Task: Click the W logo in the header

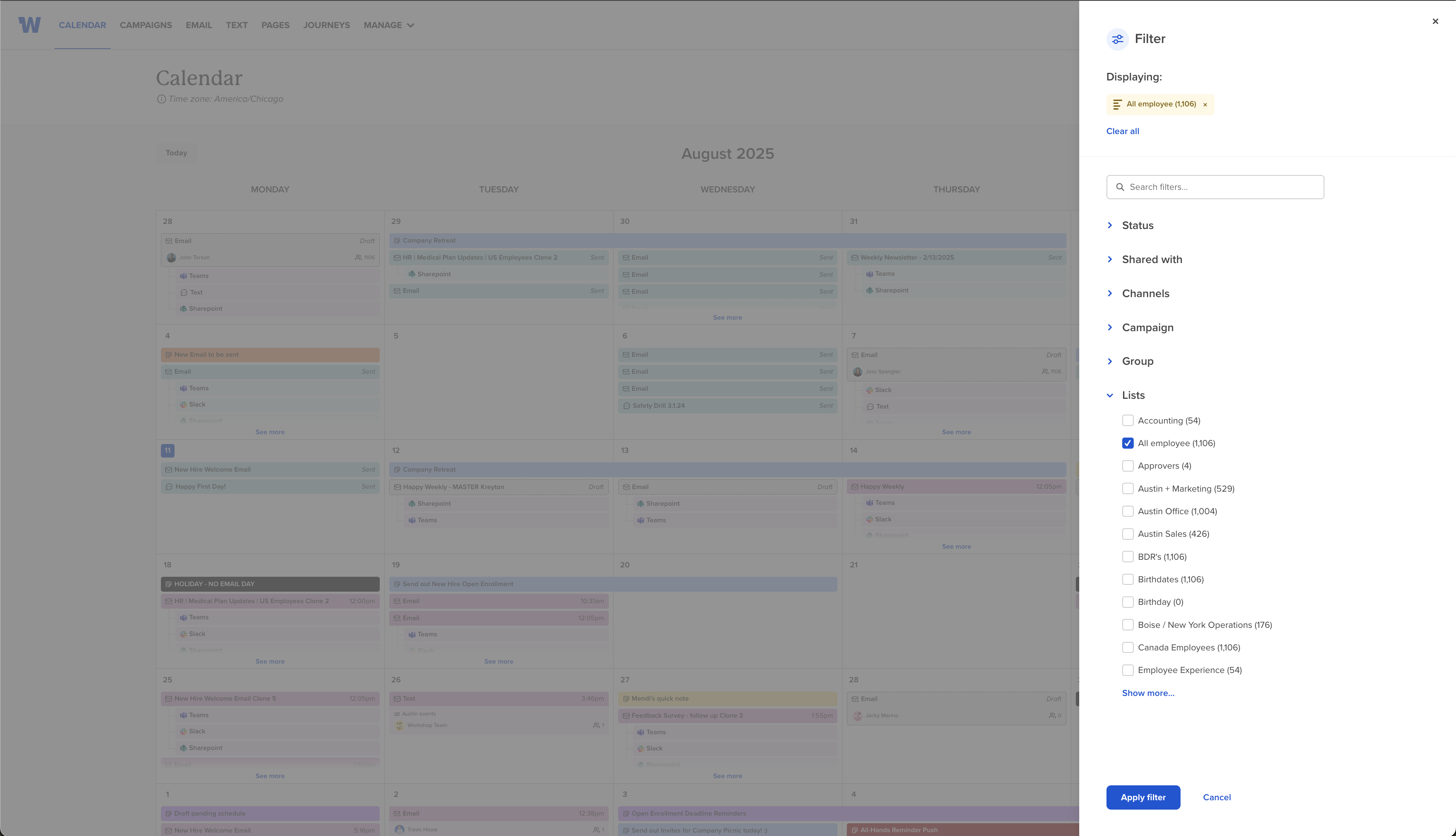Action: click(x=29, y=25)
